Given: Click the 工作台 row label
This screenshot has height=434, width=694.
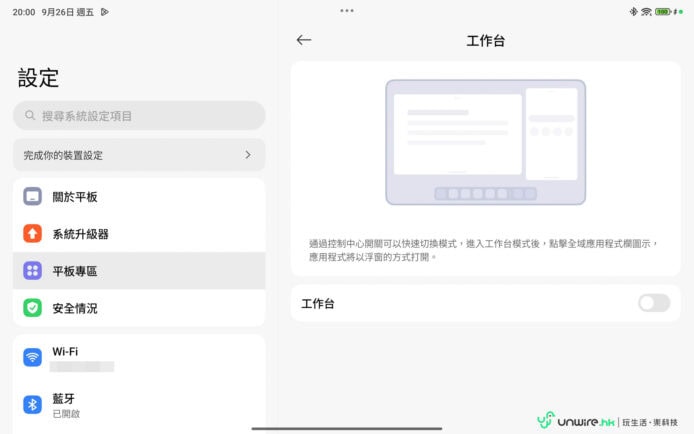Looking at the screenshot, I should coord(318,303).
